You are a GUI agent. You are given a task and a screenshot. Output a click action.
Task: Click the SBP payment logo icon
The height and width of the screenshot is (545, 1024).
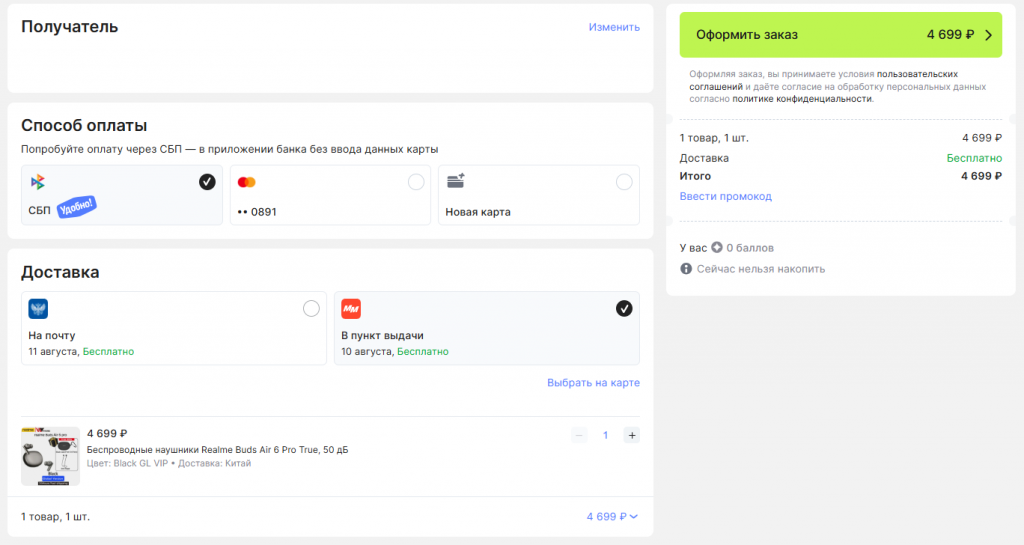(x=37, y=182)
